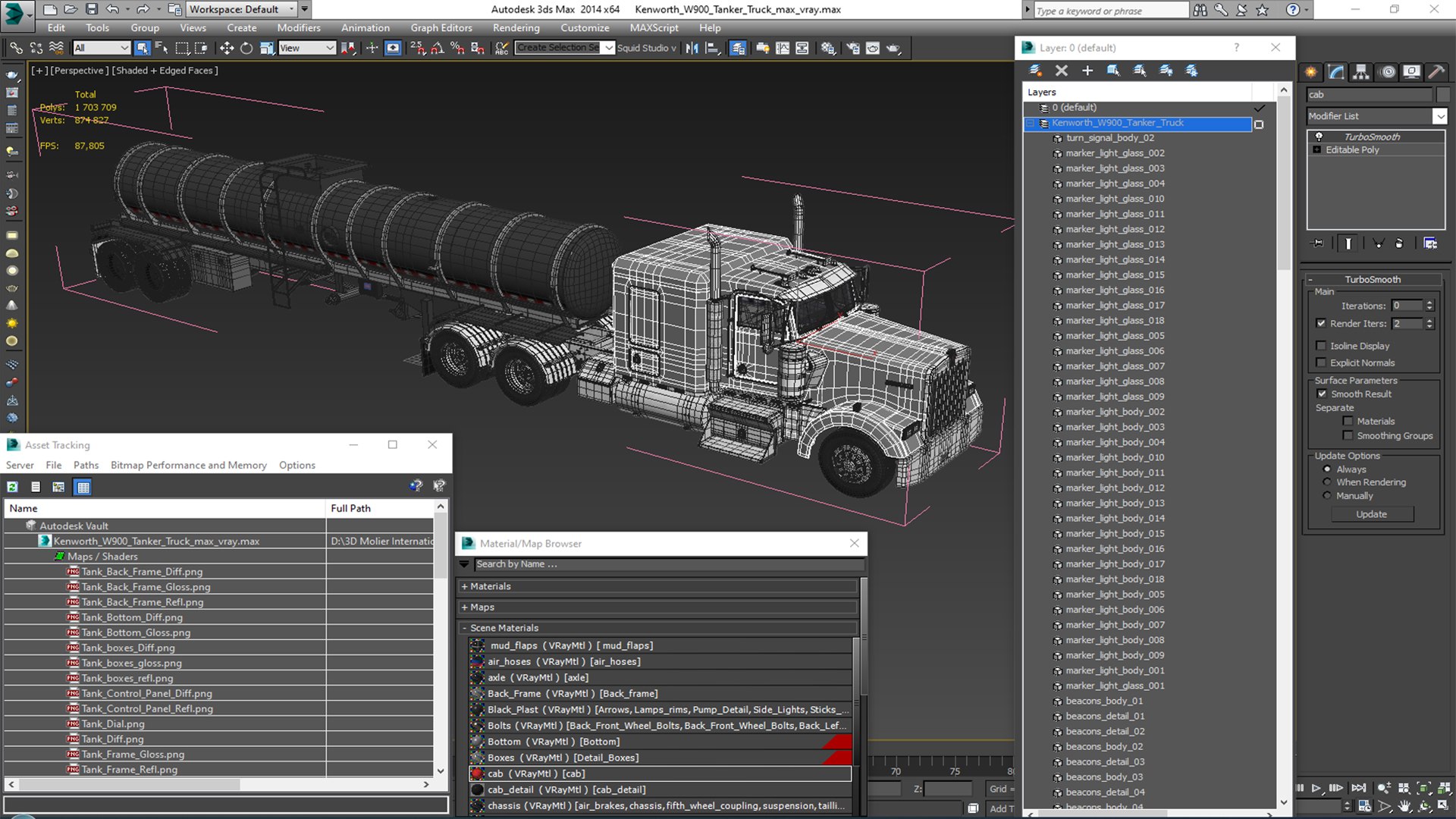The height and width of the screenshot is (819, 1456).
Task: Activate the Select and Rotate tool
Action: pyautogui.click(x=246, y=48)
